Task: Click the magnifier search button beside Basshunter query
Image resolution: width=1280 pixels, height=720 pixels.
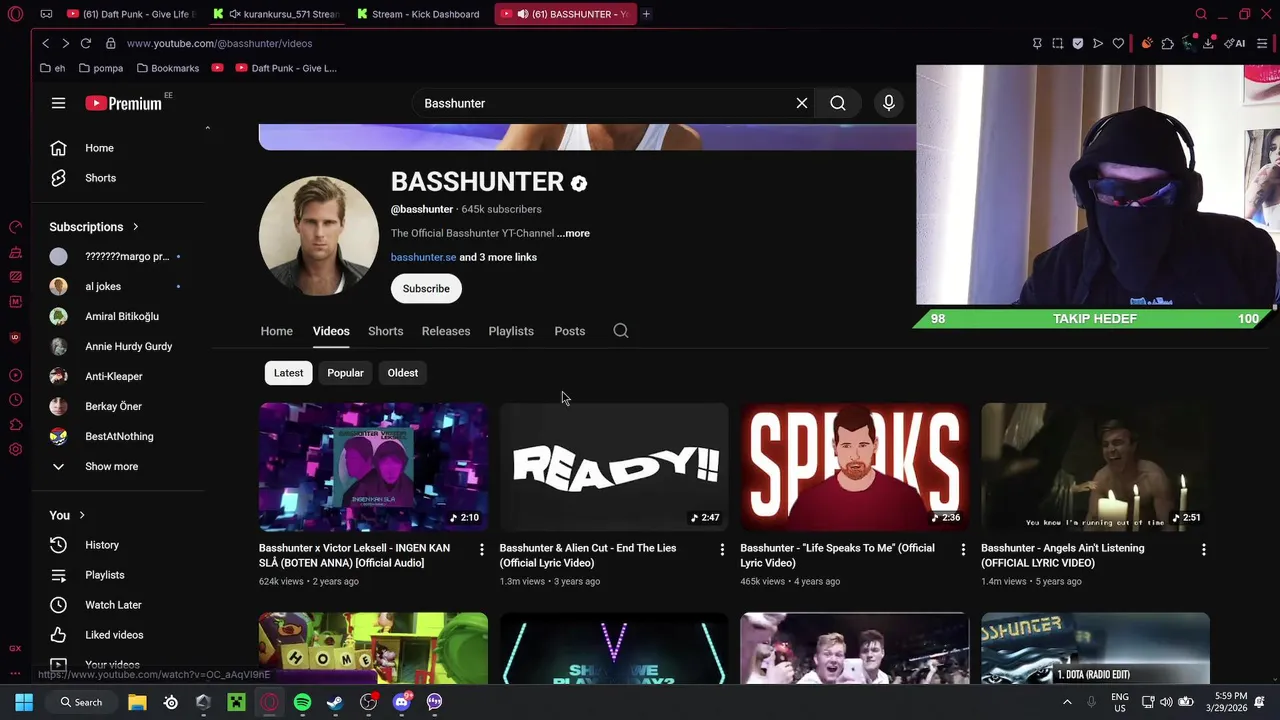Action: [x=838, y=103]
